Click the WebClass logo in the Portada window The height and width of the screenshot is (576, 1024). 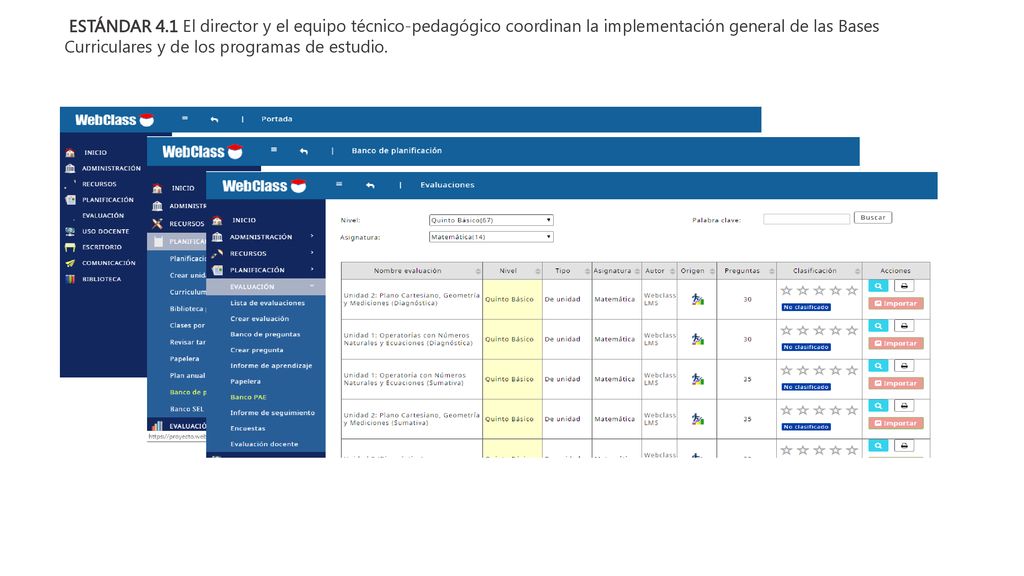click(x=114, y=120)
